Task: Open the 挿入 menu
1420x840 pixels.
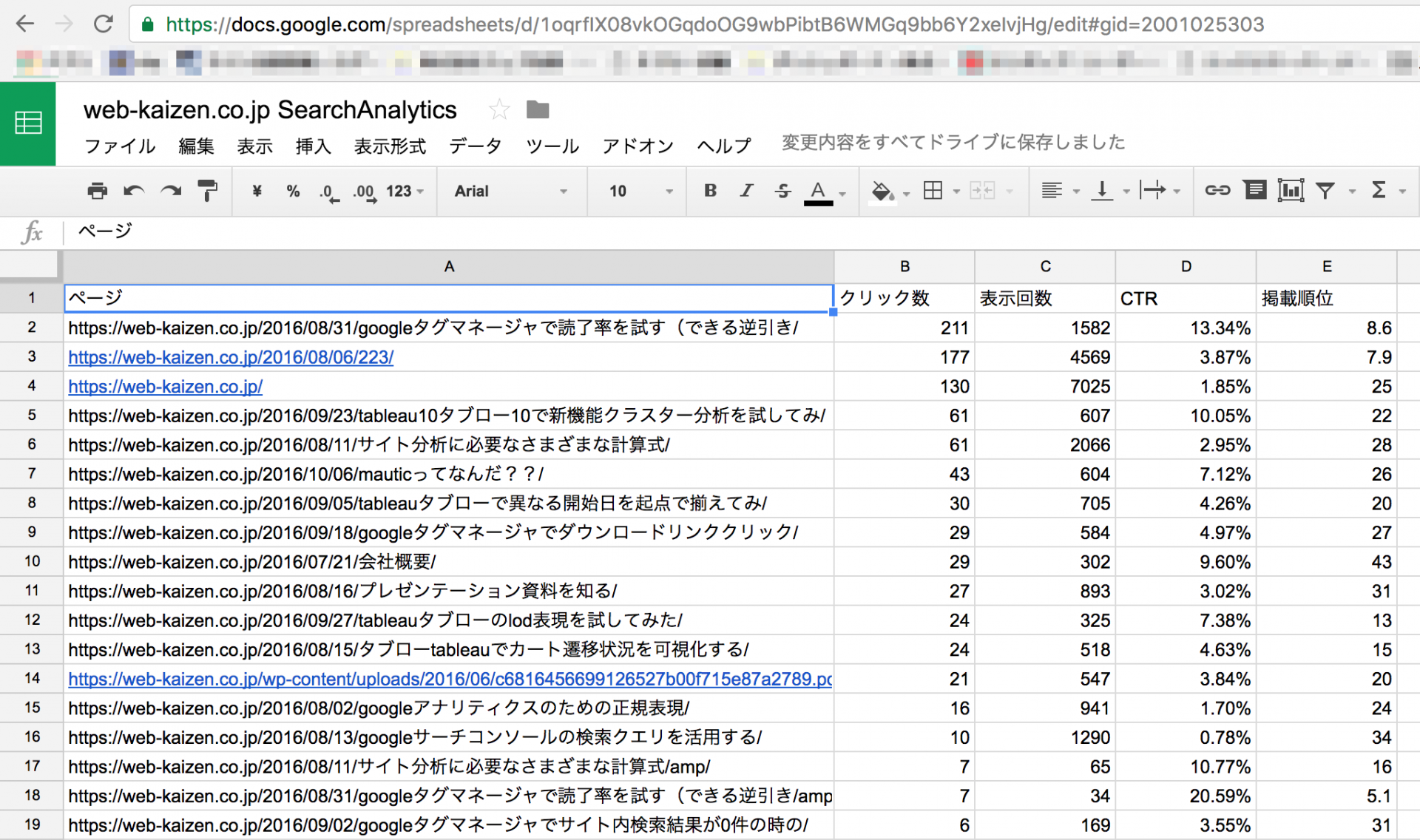Action: 314,146
